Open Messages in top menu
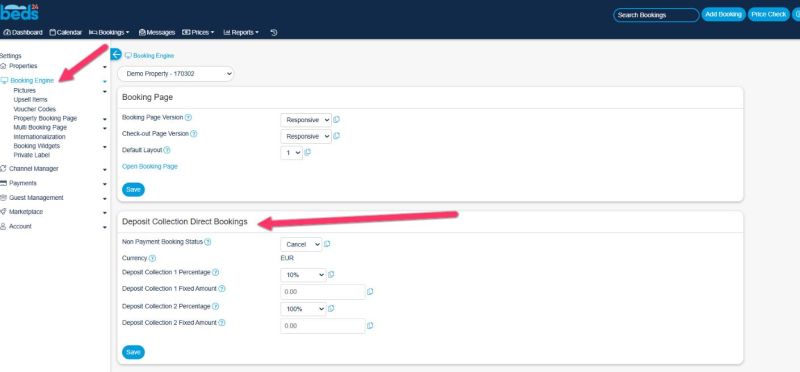Screen dimensions: 800x372 (x=157, y=32)
